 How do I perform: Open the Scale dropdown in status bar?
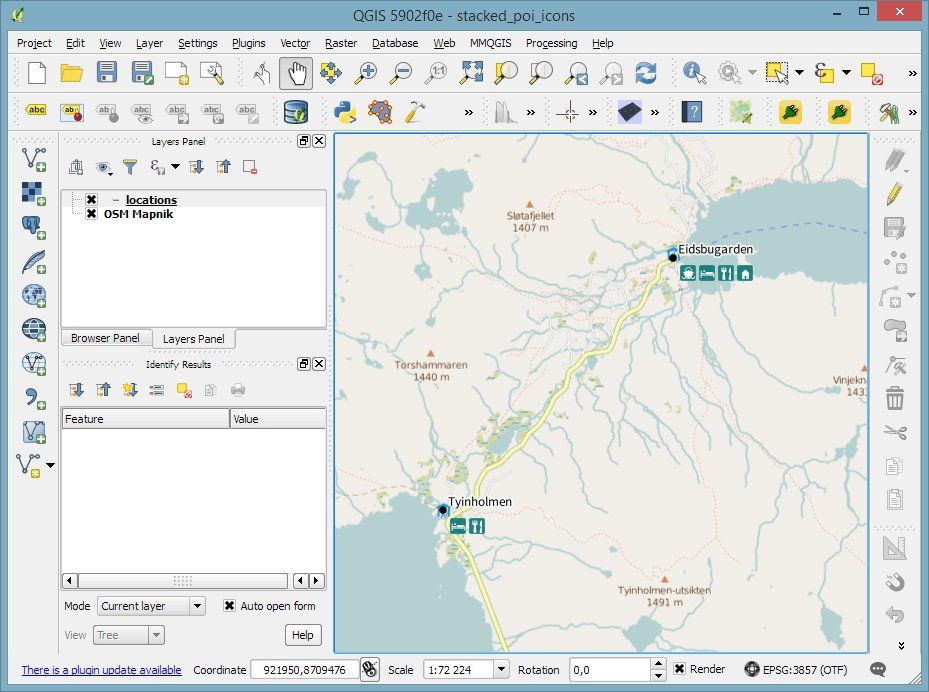501,669
